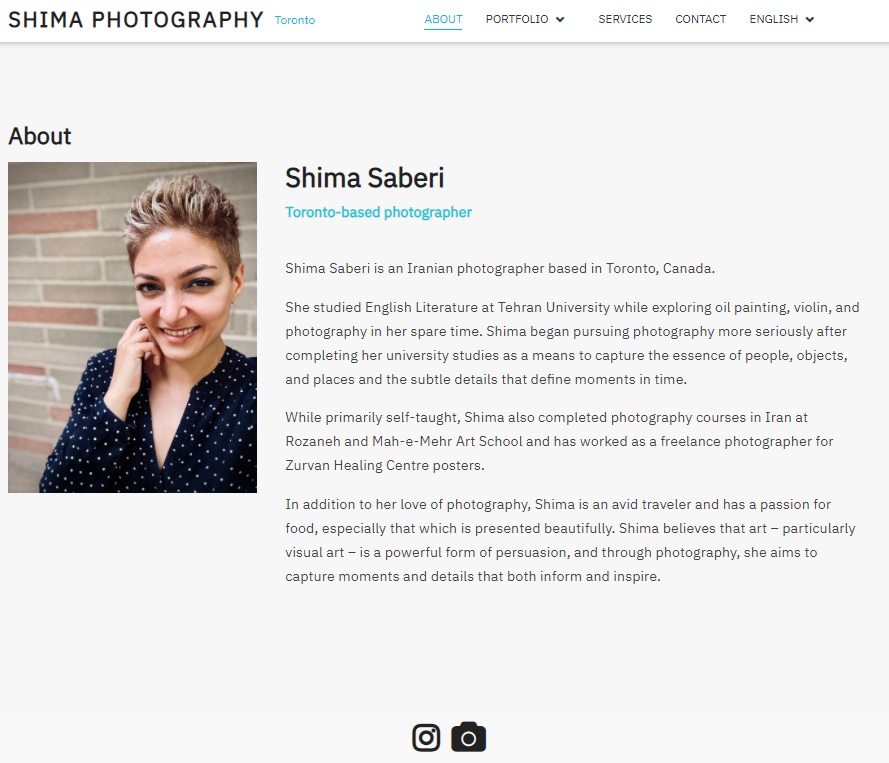
Task: Navigate to the Contact page
Action: coord(700,19)
